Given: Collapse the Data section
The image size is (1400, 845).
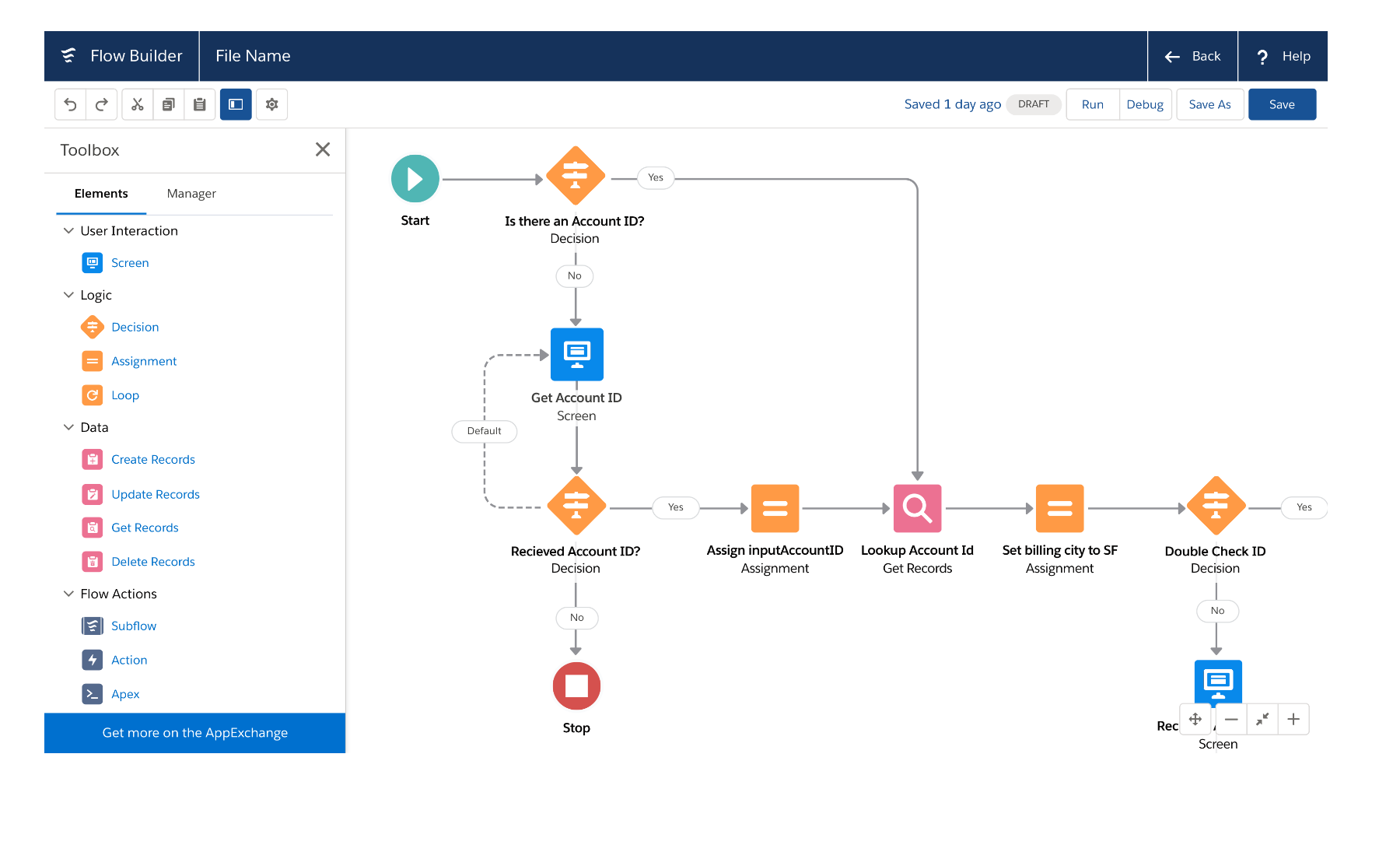Looking at the screenshot, I should coord(68,427).
